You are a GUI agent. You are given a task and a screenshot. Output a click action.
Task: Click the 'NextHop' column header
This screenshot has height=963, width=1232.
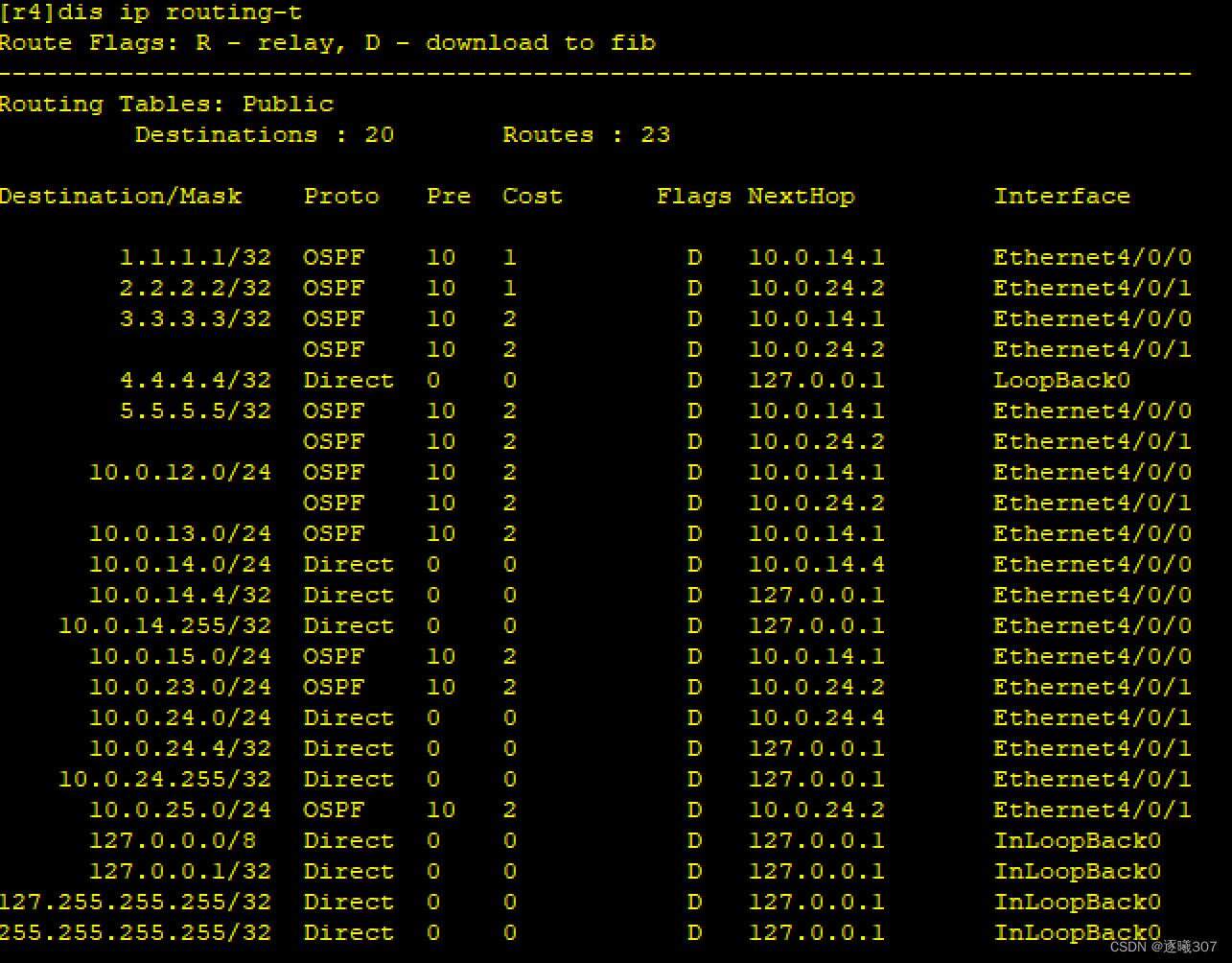[x=802, y=196]
